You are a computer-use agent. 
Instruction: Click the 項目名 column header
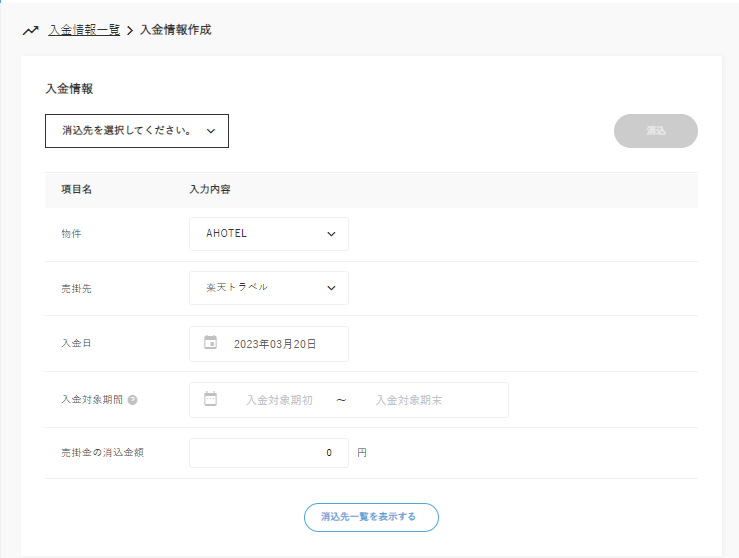point(76,189)
